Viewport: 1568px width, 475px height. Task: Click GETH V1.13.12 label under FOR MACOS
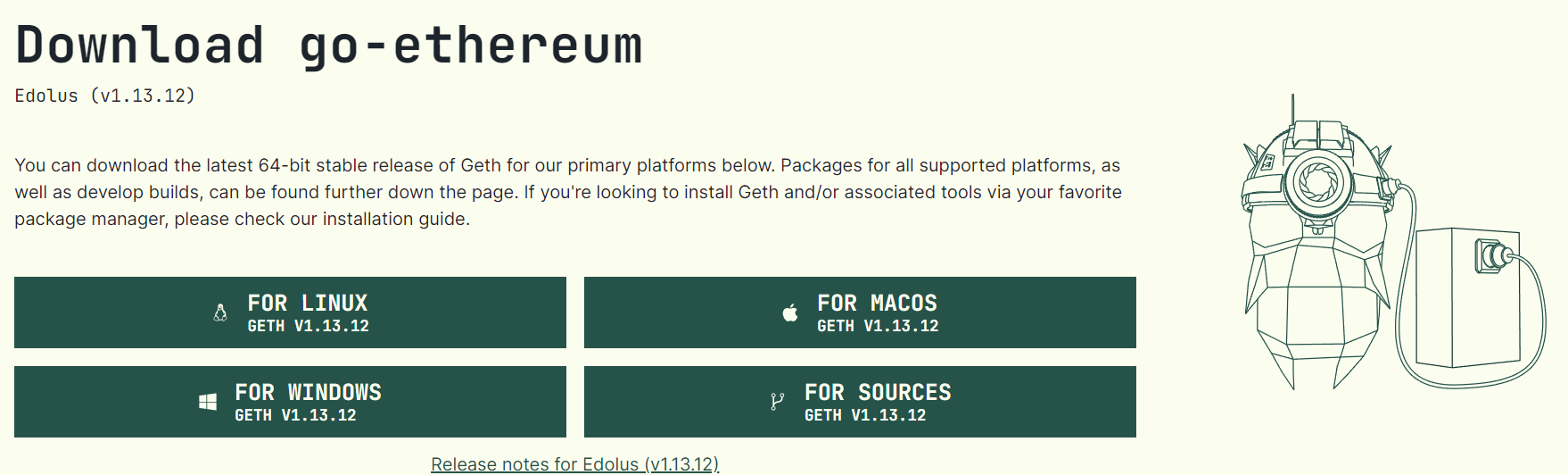click(878, 326)
